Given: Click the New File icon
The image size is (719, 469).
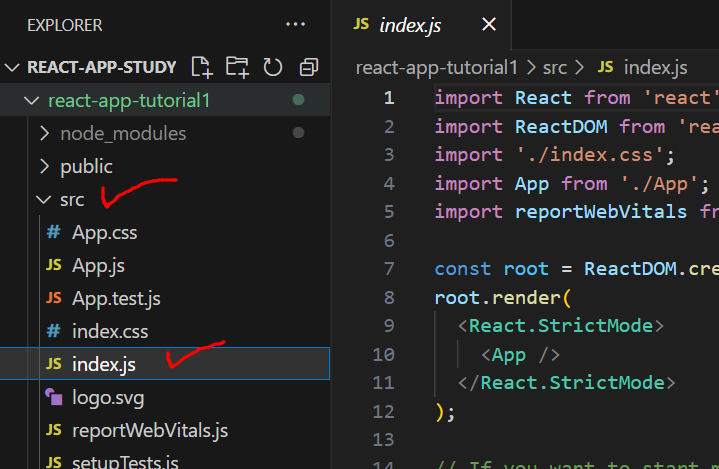Looking at the screenshot, I should pyautogui.click(x=202, y=67).
